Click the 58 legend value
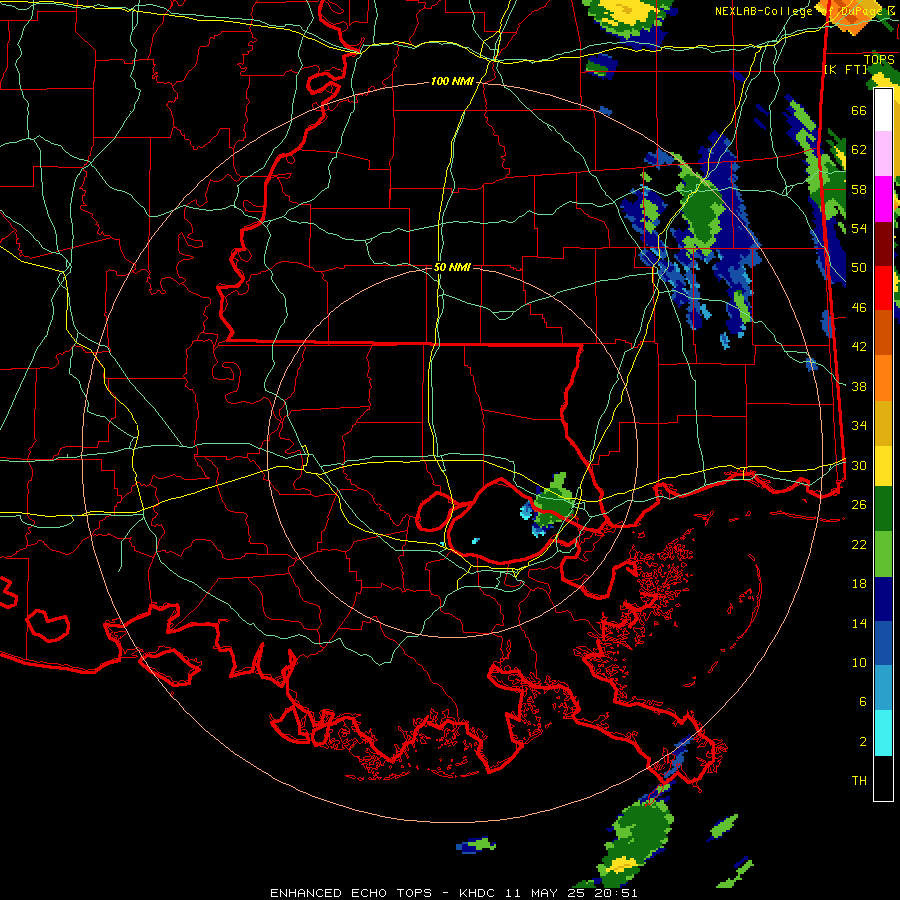 point(859,189)
